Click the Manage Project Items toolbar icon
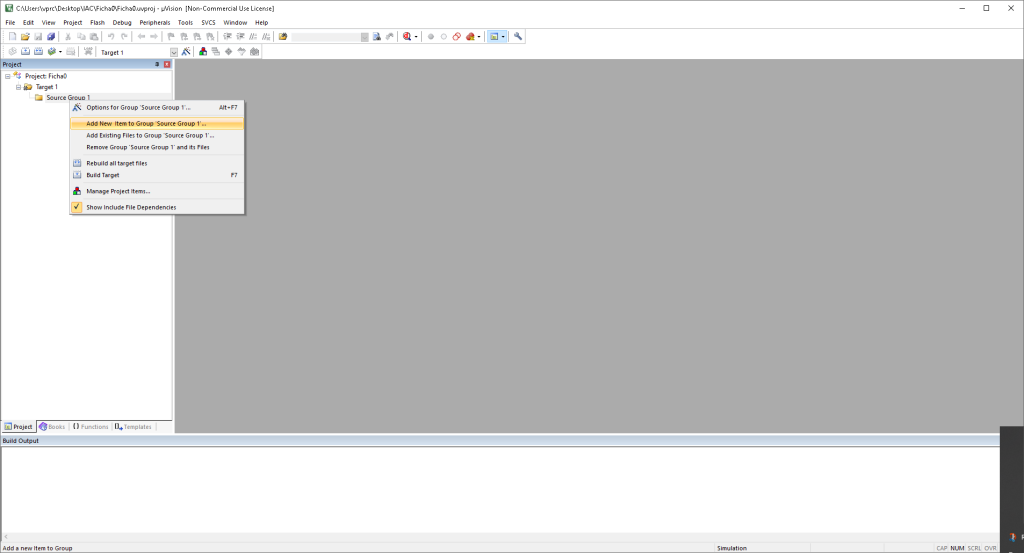Image resolution: width=1024 pixels, height=553 pixels. 203,51
